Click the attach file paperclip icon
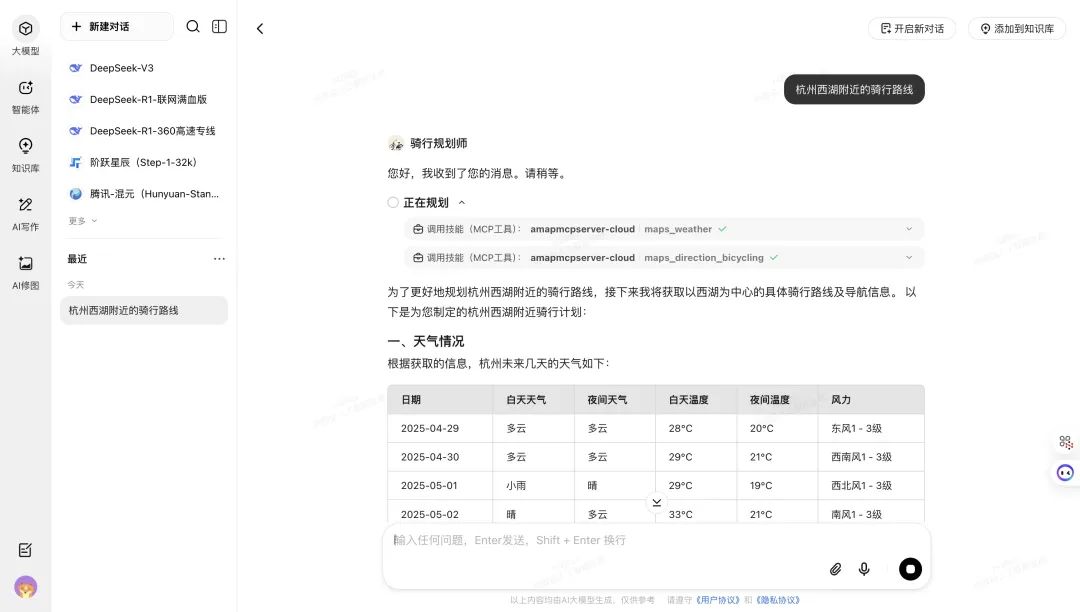Image resolution: width=1080 pixels, height=612 pixels. 835,569
